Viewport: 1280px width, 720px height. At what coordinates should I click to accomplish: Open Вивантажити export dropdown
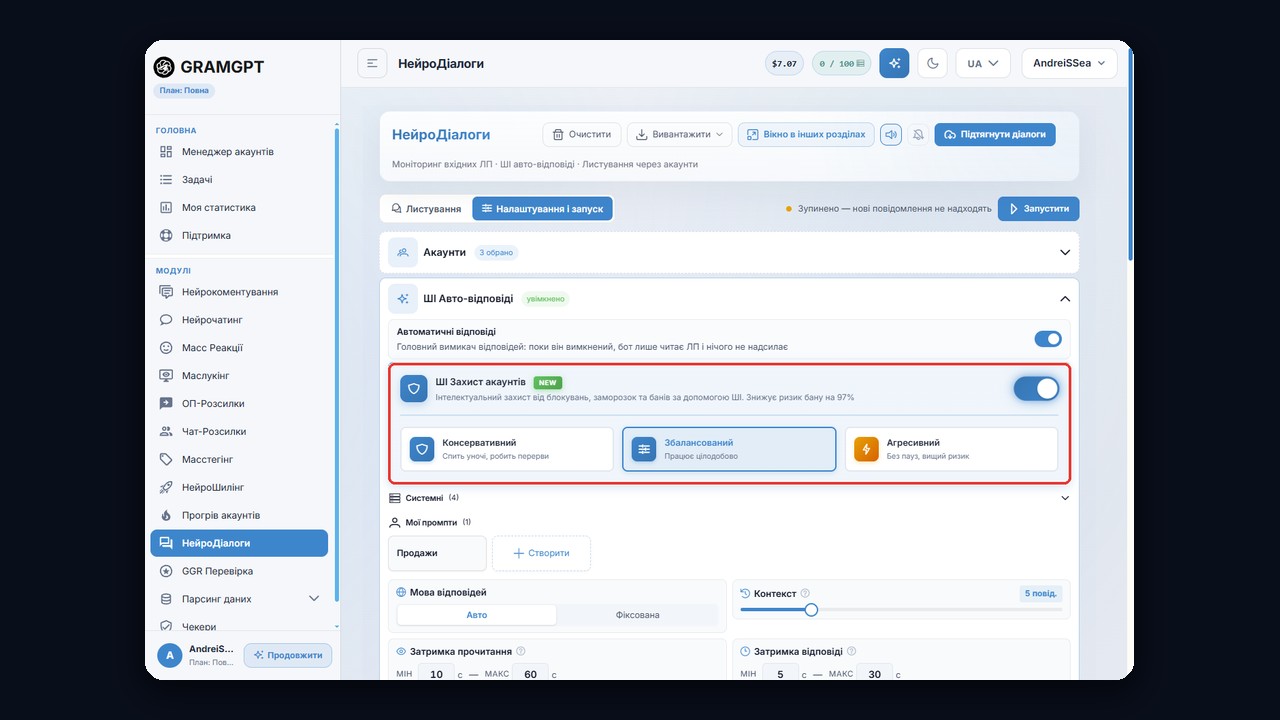pos(680,134)
